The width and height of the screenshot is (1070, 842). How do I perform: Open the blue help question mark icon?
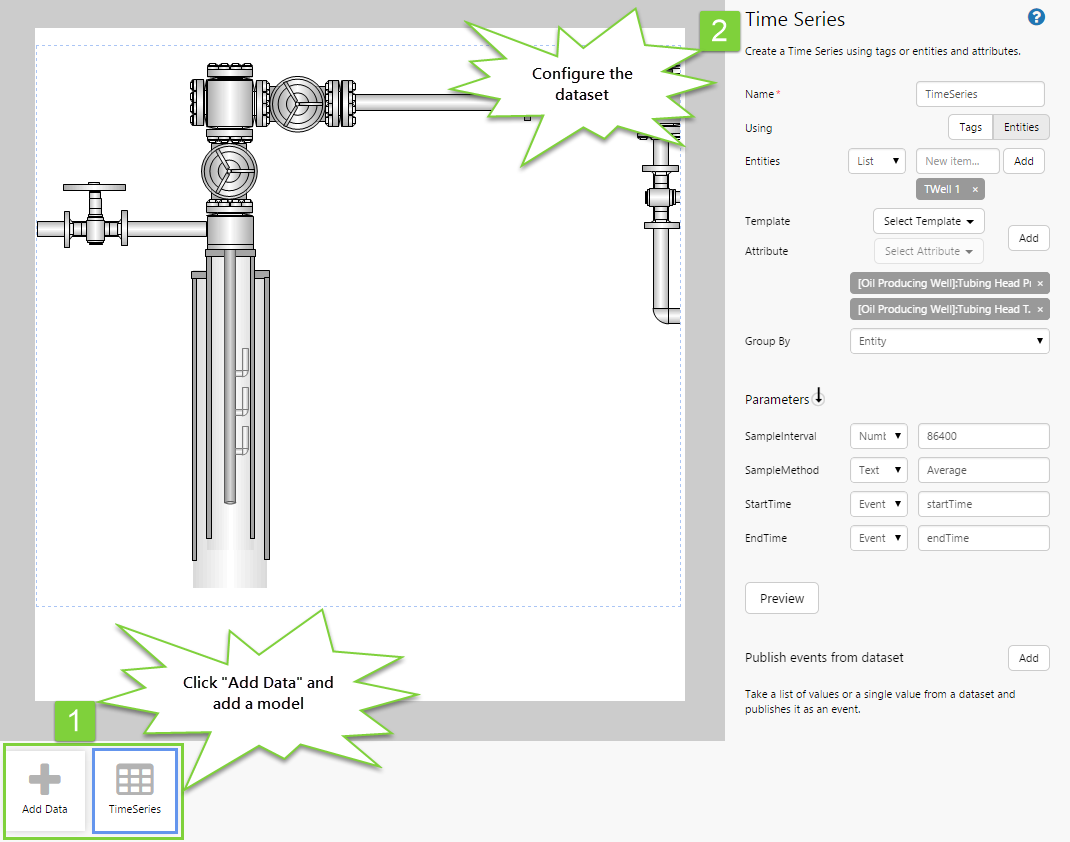click(x=1036, y=17)
